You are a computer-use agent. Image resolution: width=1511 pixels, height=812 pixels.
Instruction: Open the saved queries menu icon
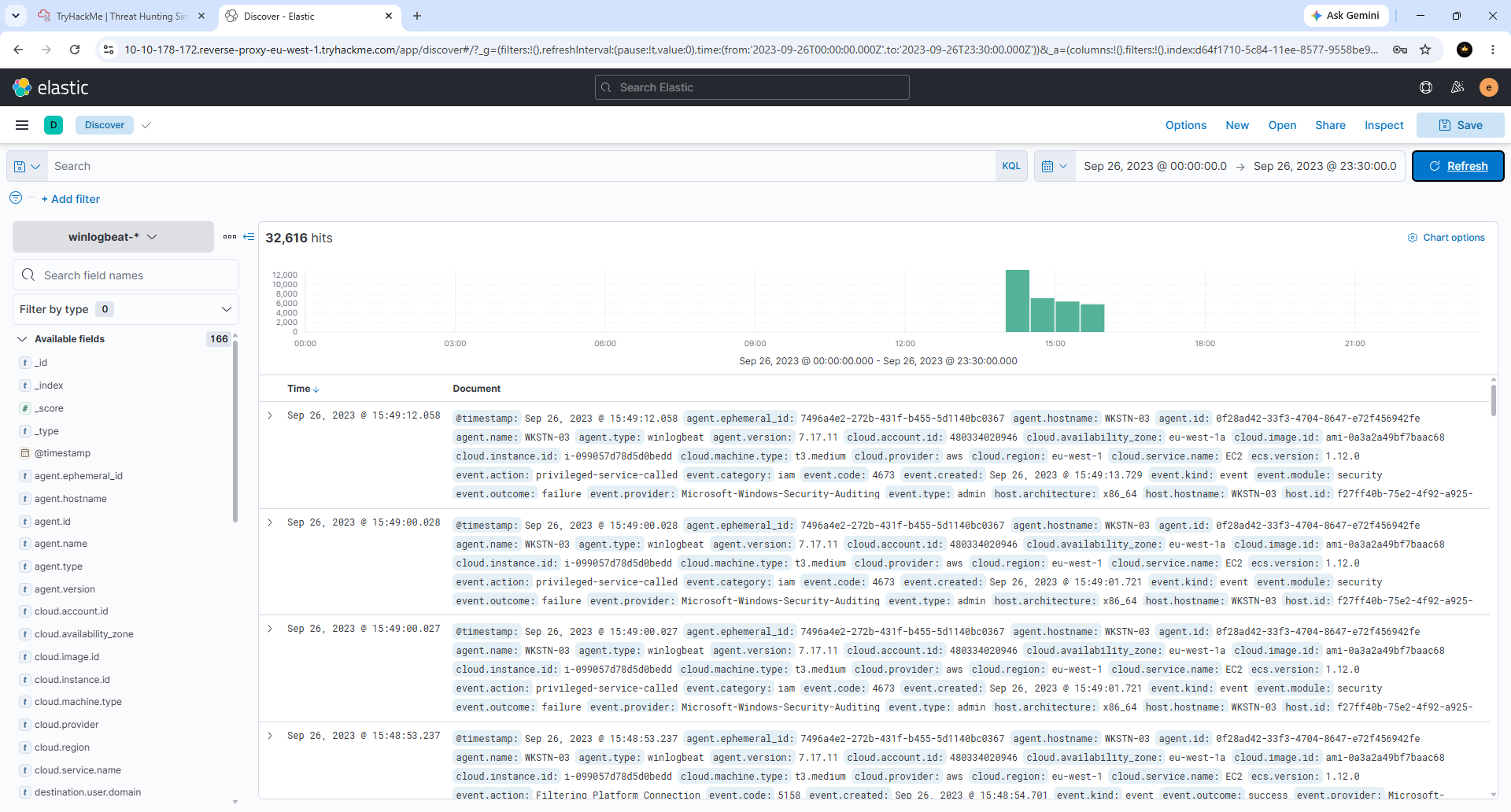(27, 166)
